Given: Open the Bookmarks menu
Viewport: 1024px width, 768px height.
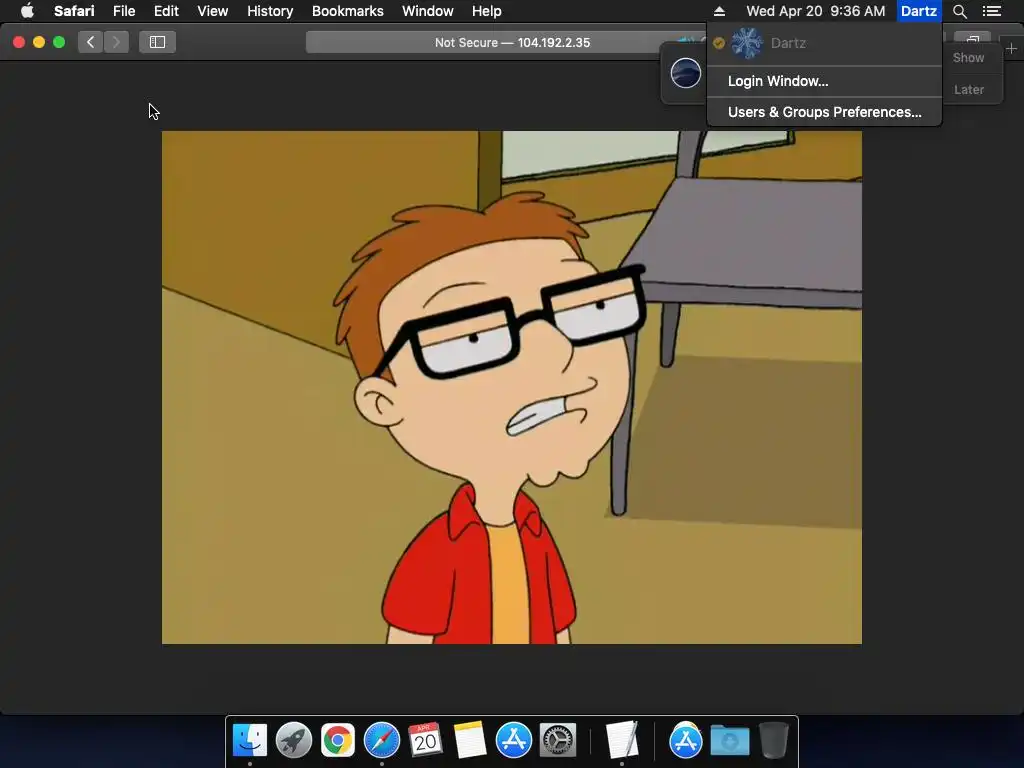Looking at the screenshot, I should 347,11.
